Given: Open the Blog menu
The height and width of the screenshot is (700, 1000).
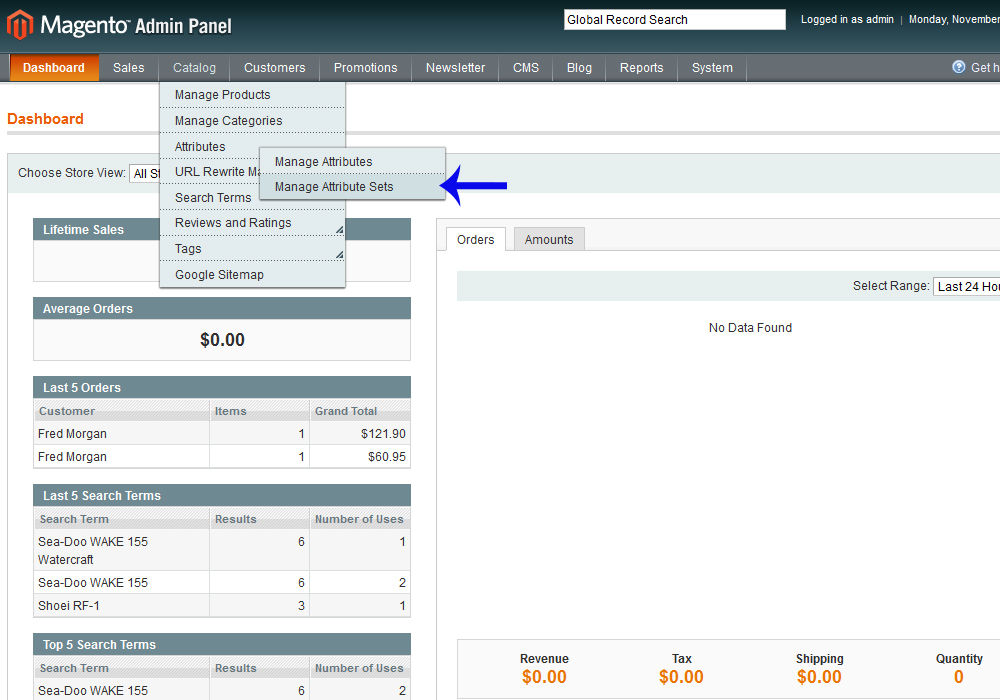Looking at the screenshot, I should point(579,68).
